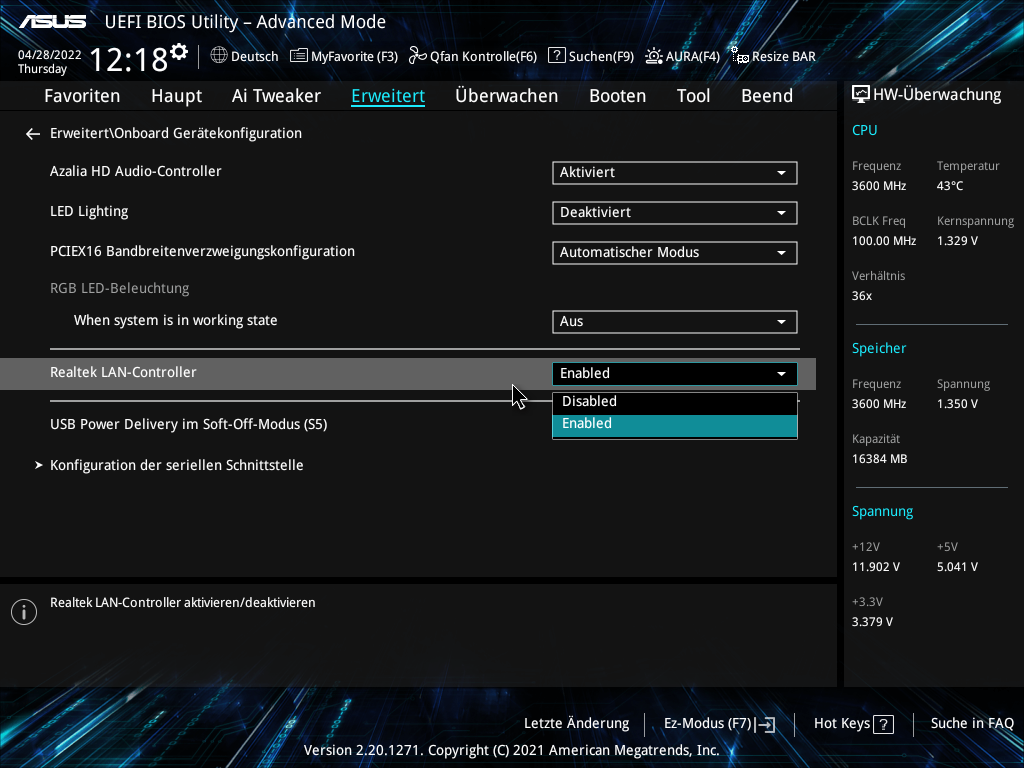Go to the Booten tab
Screen dimensions: 1024x768
618,96
